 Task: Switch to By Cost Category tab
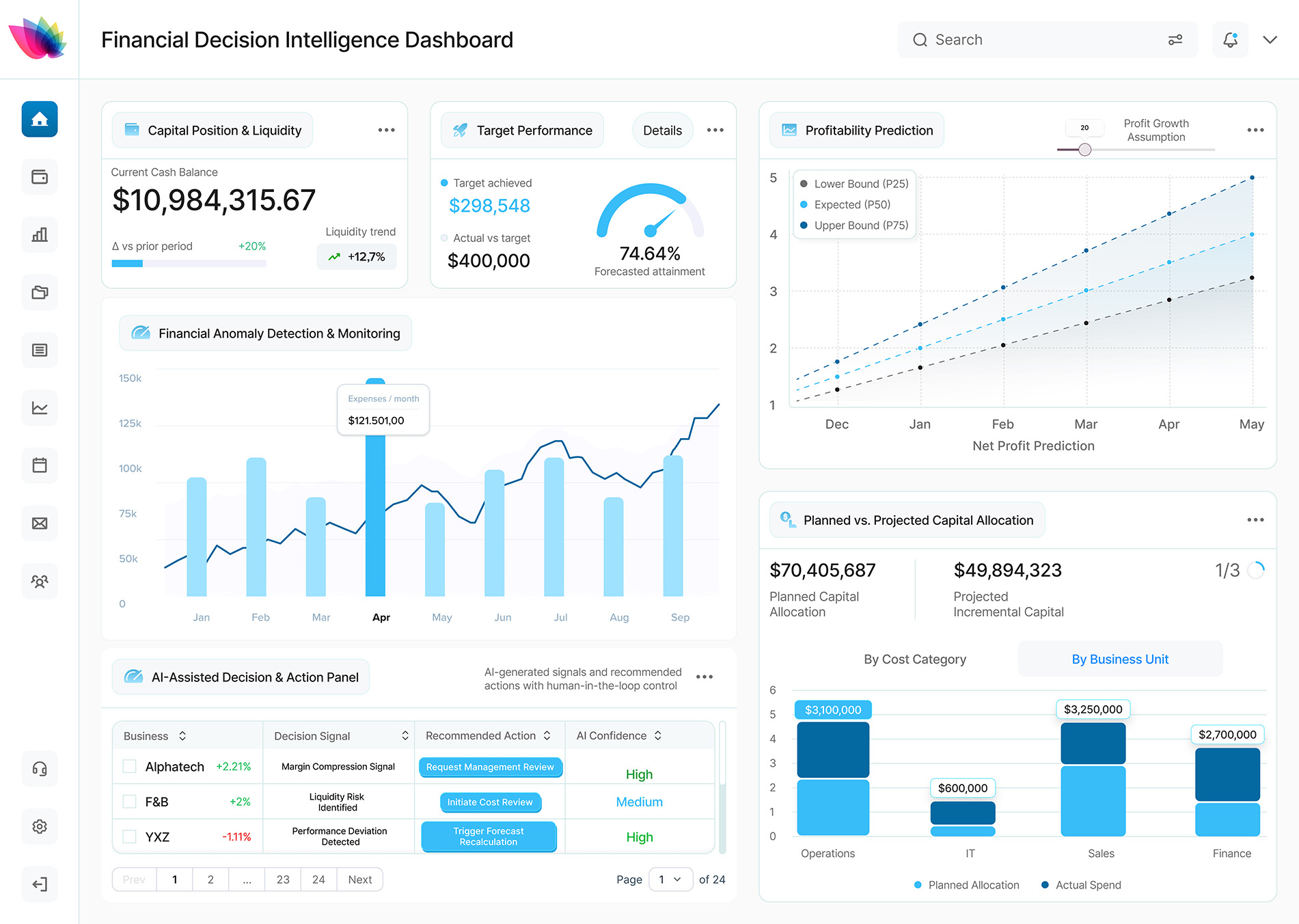914,659
